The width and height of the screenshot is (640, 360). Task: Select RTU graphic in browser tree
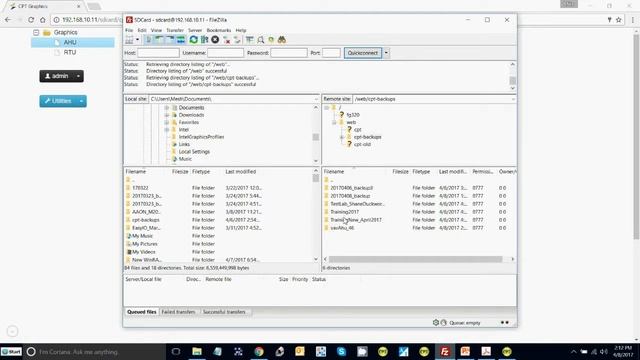click(x=70, y=52)
